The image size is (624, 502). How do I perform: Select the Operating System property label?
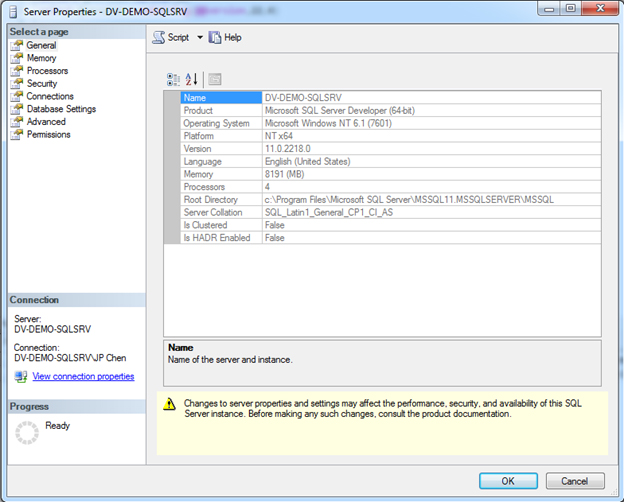click(x=221, y=123)
